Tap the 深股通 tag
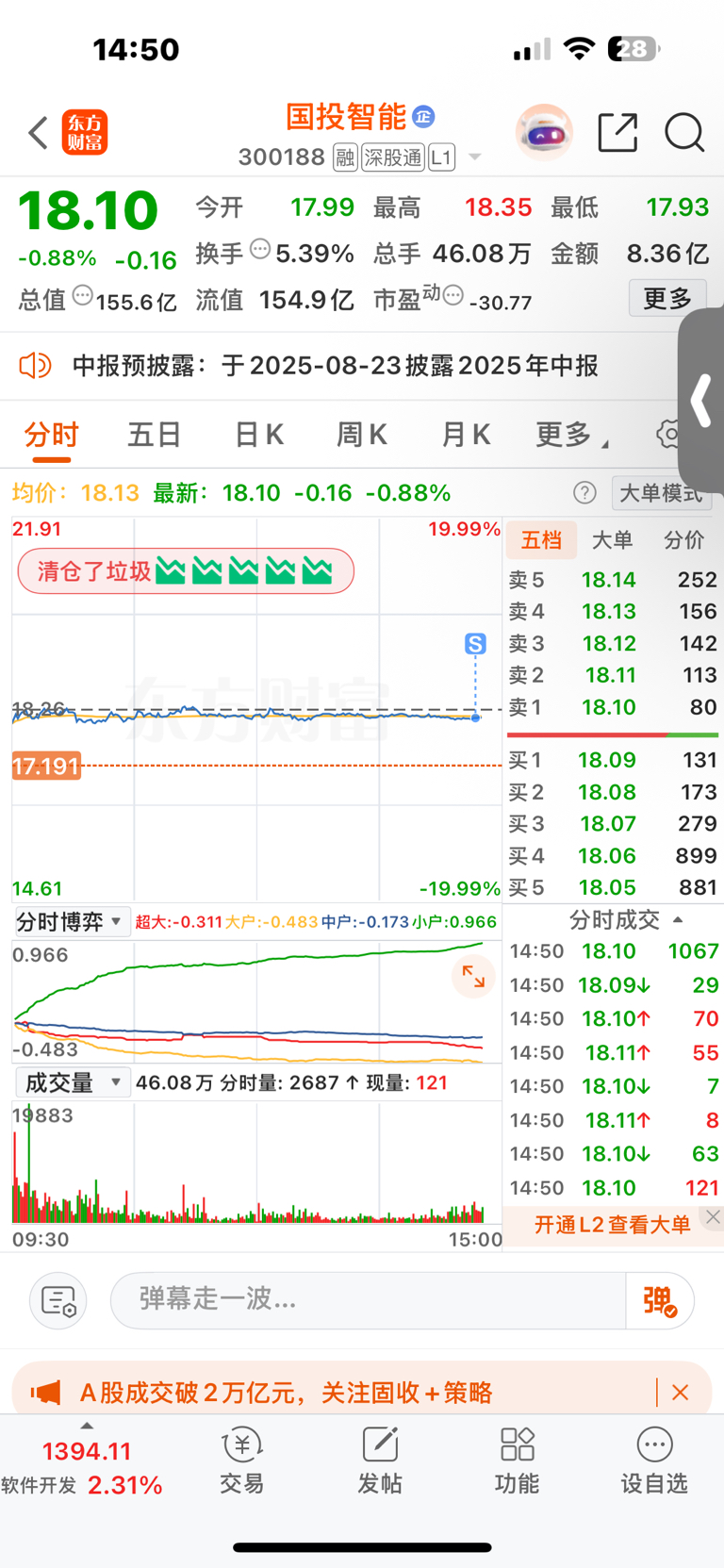This screenshot has width=724, height=1568. (x=393, y=157)
